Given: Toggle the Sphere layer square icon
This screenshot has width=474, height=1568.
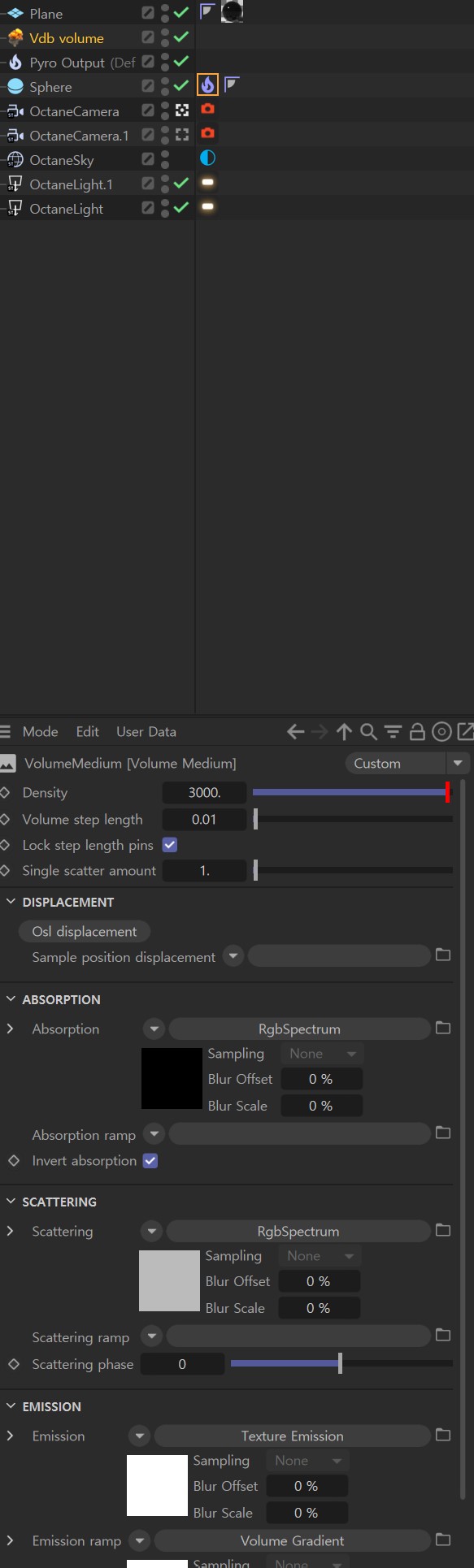Looking at the screenshot, I should coord(148,86).
